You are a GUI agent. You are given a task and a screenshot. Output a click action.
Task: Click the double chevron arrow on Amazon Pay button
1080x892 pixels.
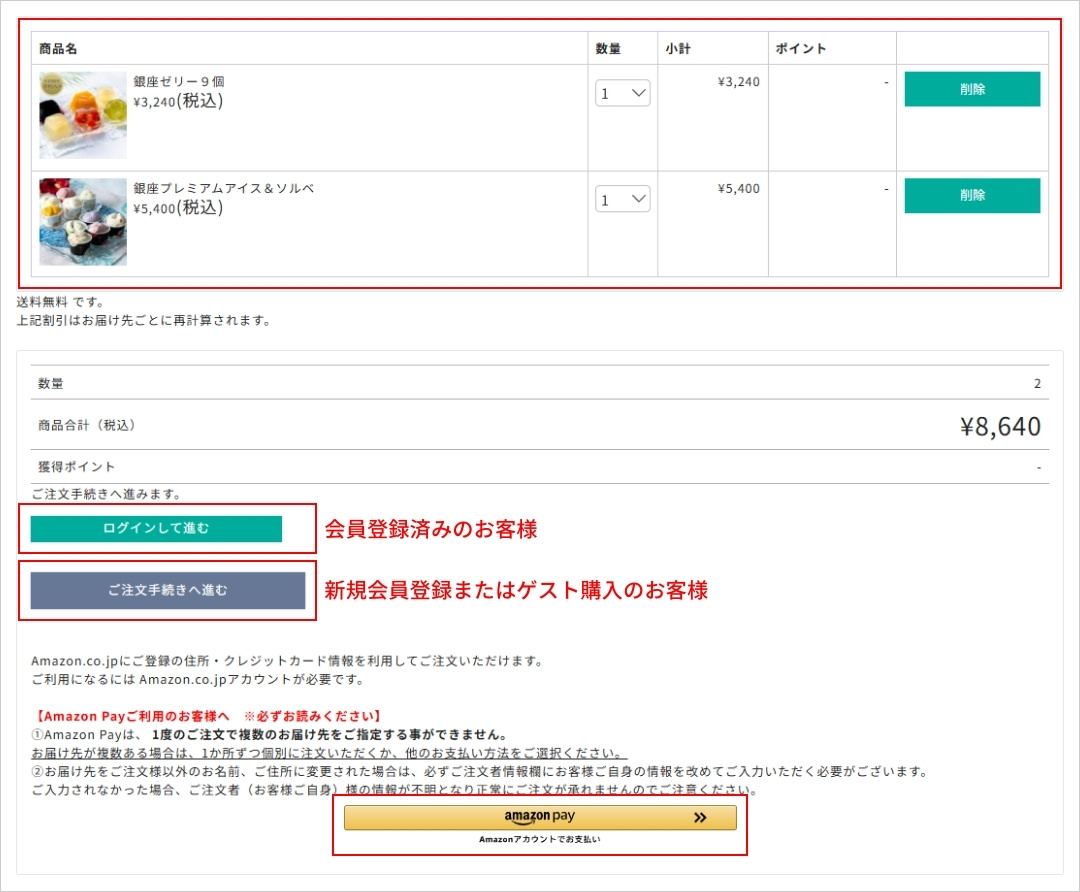pos(700,818)
